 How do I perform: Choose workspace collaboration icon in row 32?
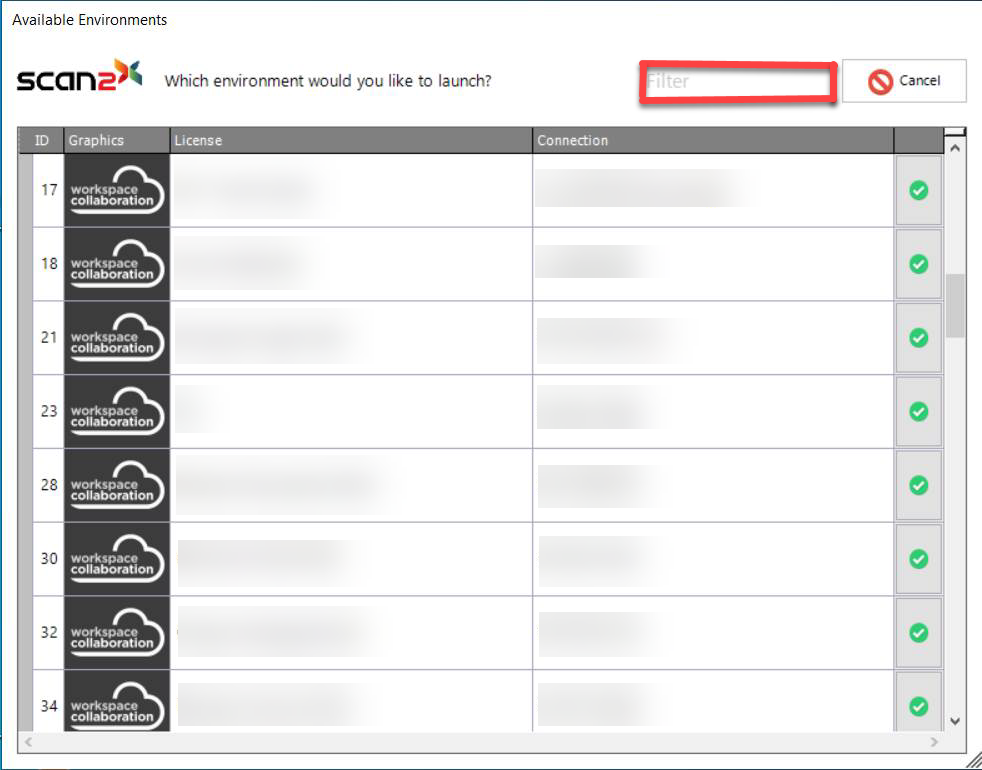pyautogui.click(x=117, y=633)
